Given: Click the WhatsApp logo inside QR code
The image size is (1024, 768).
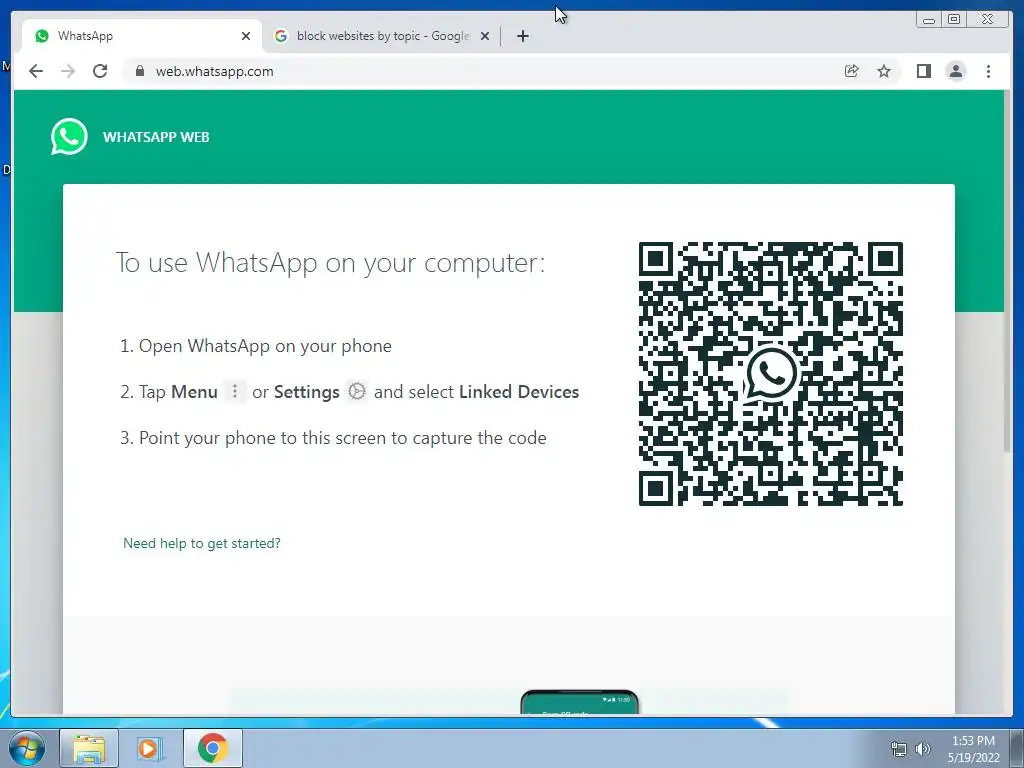Looking at the screenshot, I should pos(771,374).
